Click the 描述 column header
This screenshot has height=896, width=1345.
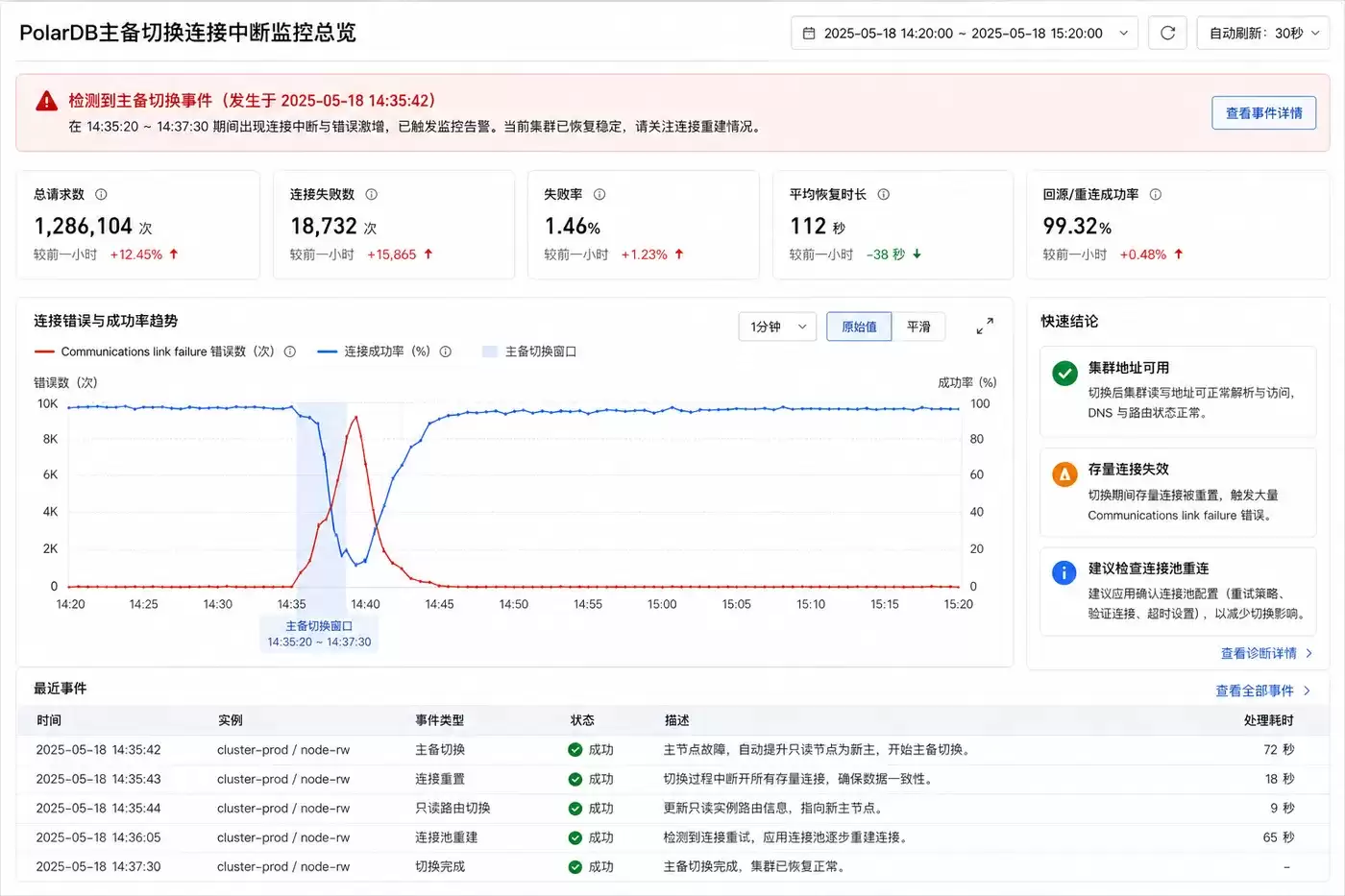click(x=677, y=720)
